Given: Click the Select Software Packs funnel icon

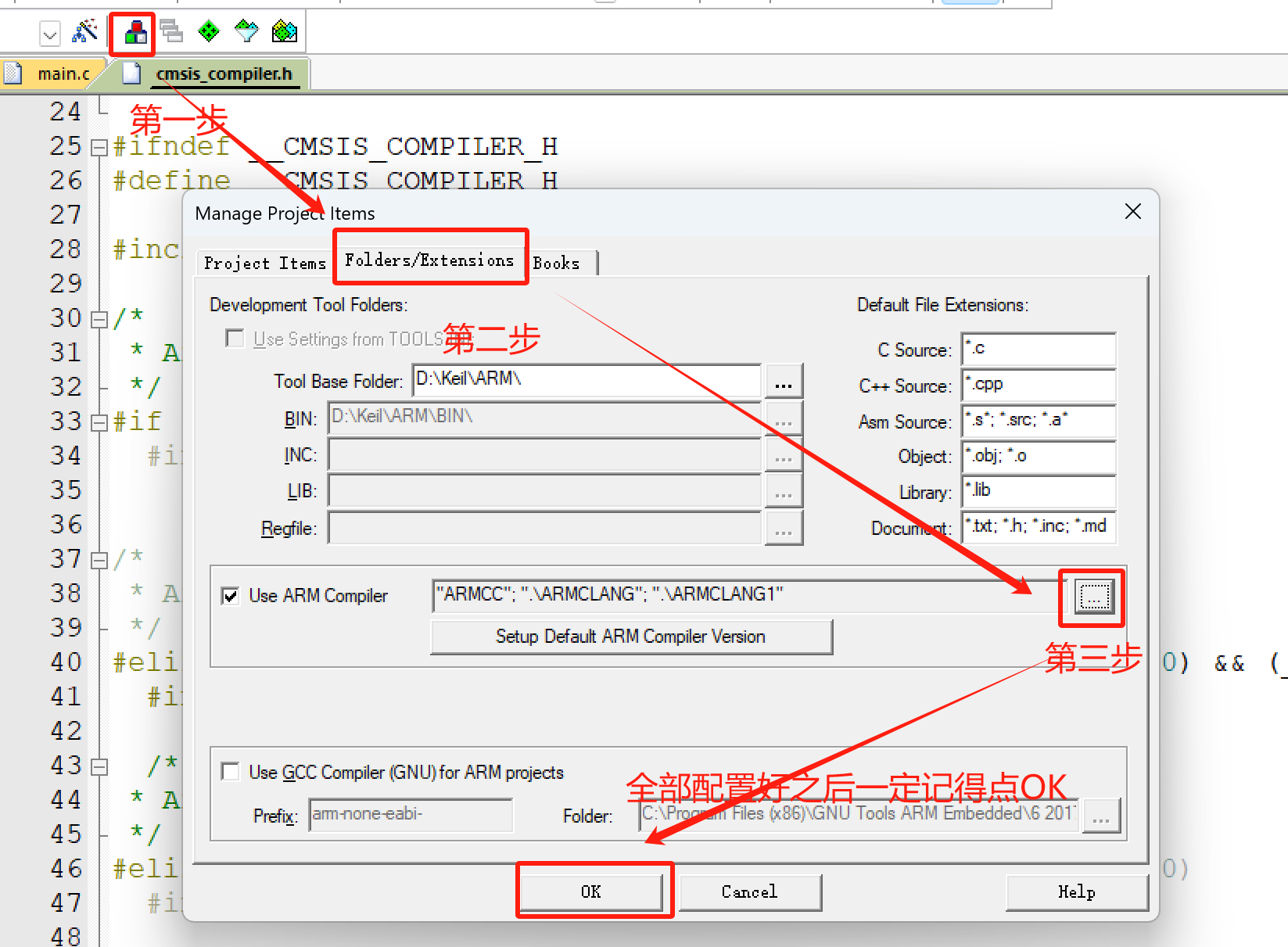Looking at the screenshot, I should (246, 31).
